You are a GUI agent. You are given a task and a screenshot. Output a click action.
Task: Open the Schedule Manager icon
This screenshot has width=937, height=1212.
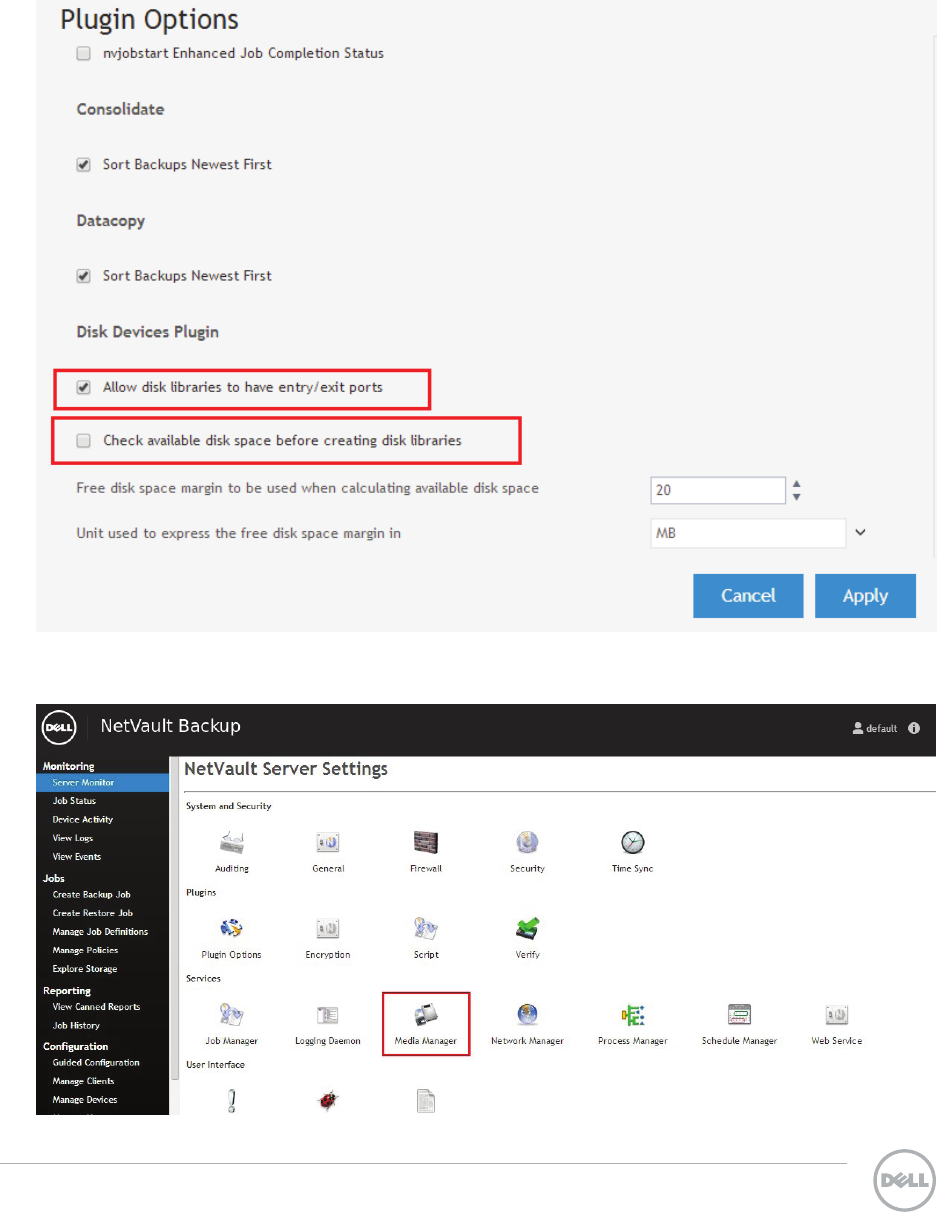(x=739, y=1015)
